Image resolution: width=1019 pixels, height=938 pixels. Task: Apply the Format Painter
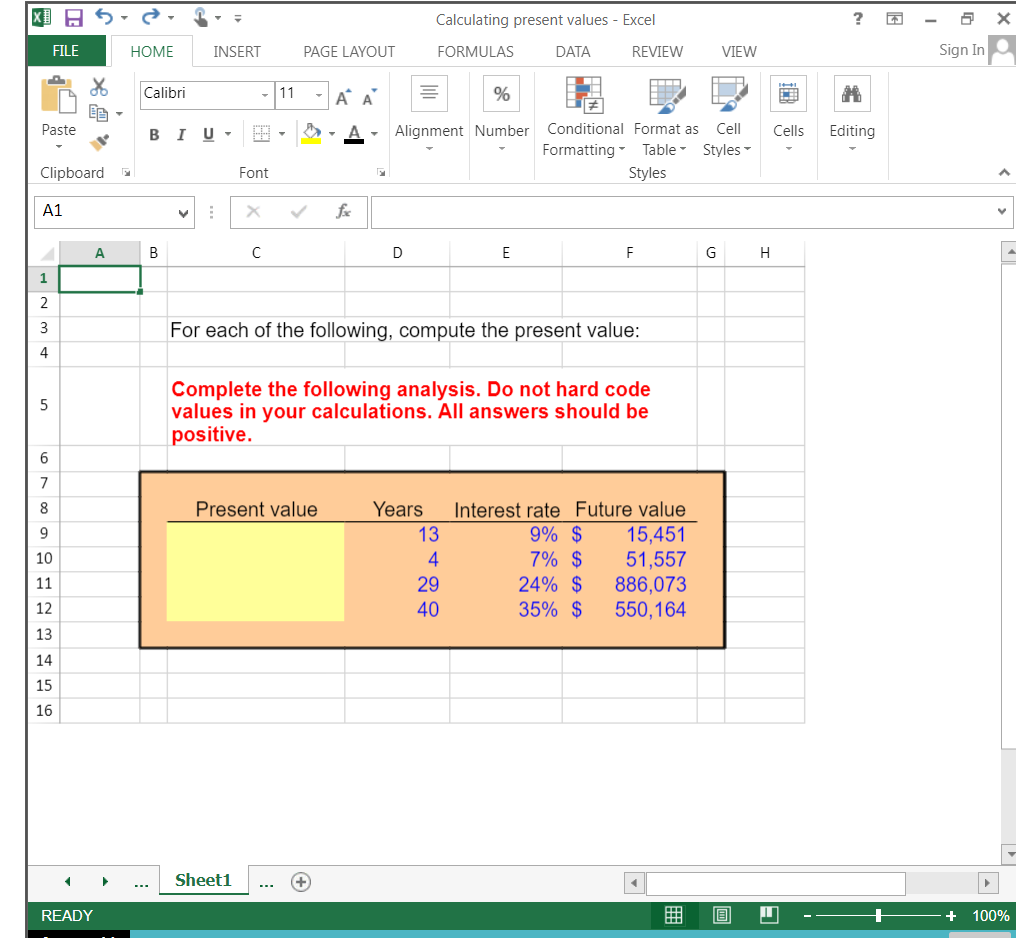(97, 141)
